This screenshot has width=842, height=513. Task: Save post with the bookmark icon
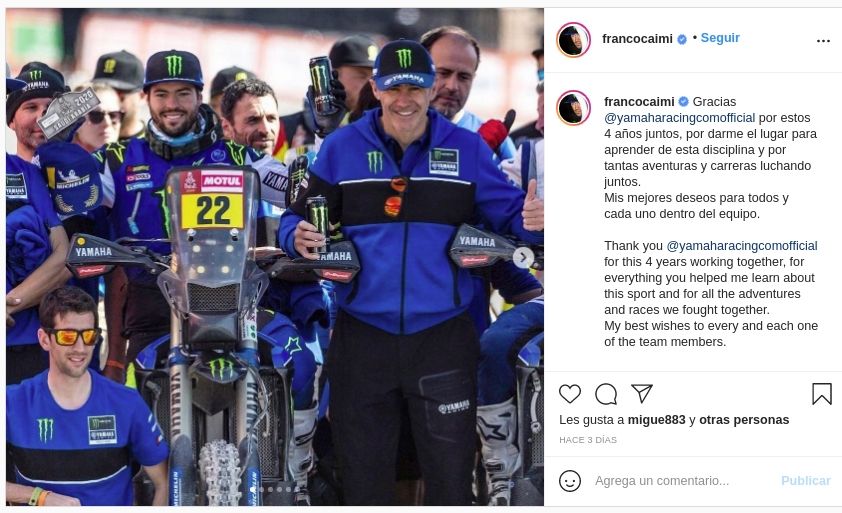822,394
